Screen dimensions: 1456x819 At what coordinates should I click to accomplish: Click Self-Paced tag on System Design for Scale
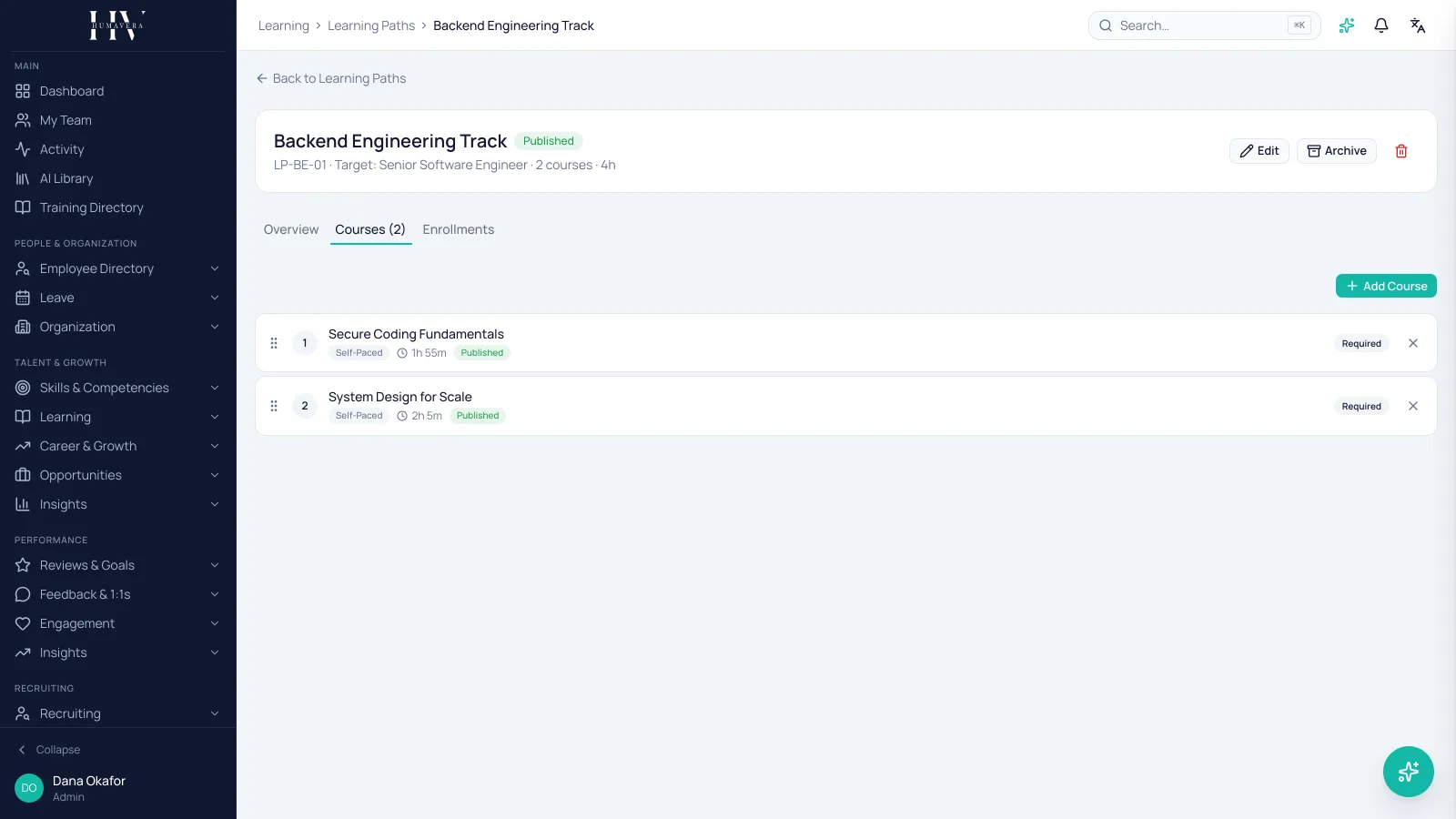[x=359, y=416]
